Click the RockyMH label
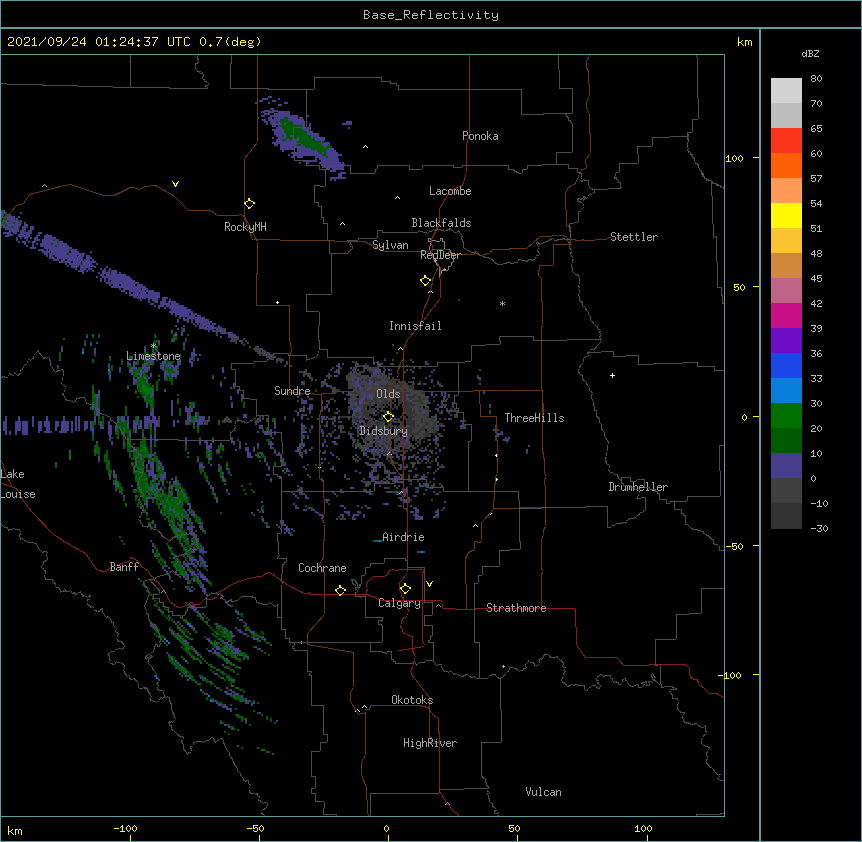This screenshot has height=842, width=862. click(245, 227)
